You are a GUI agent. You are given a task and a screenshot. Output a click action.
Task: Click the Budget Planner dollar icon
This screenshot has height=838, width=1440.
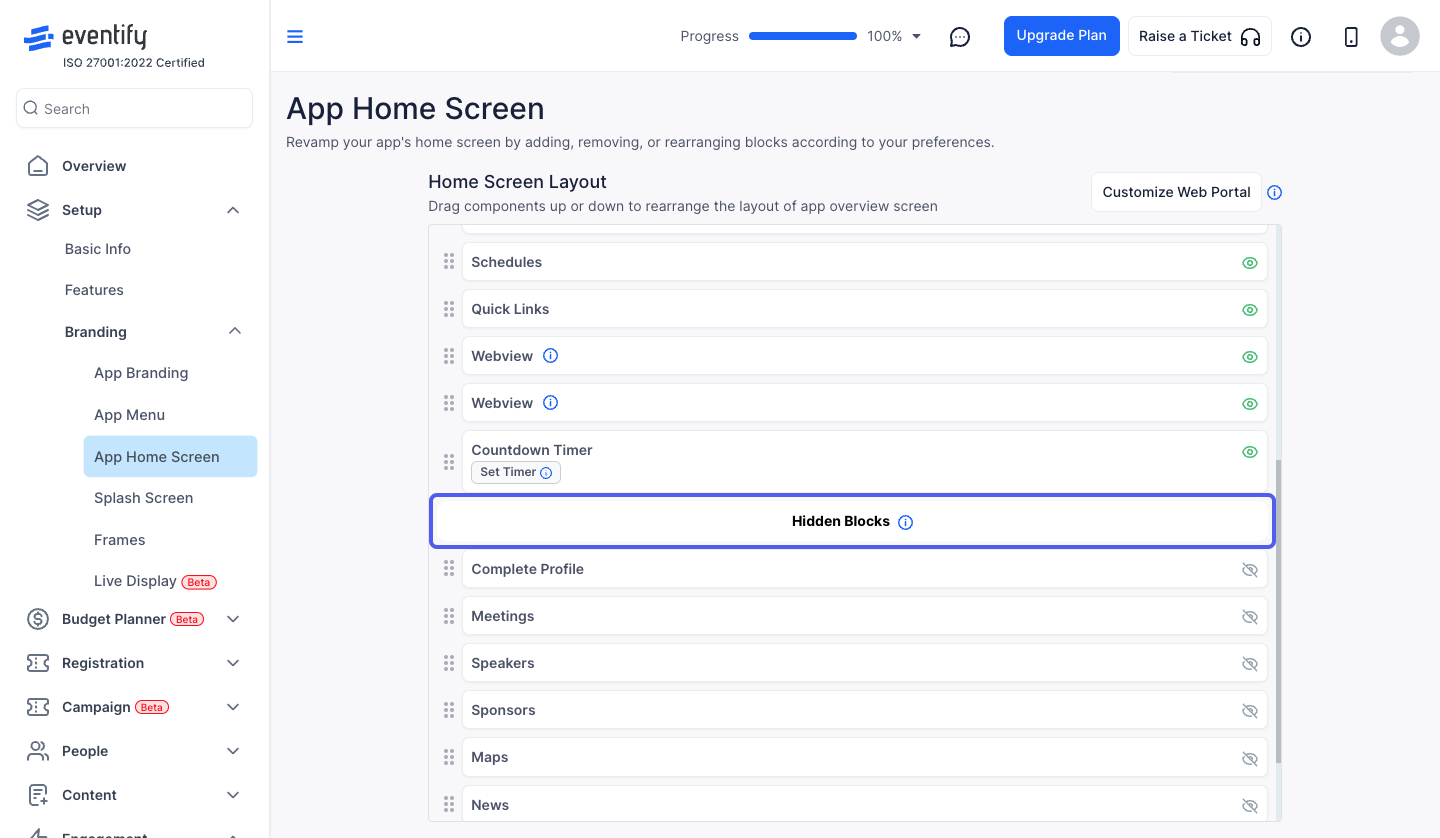point(38,619)
